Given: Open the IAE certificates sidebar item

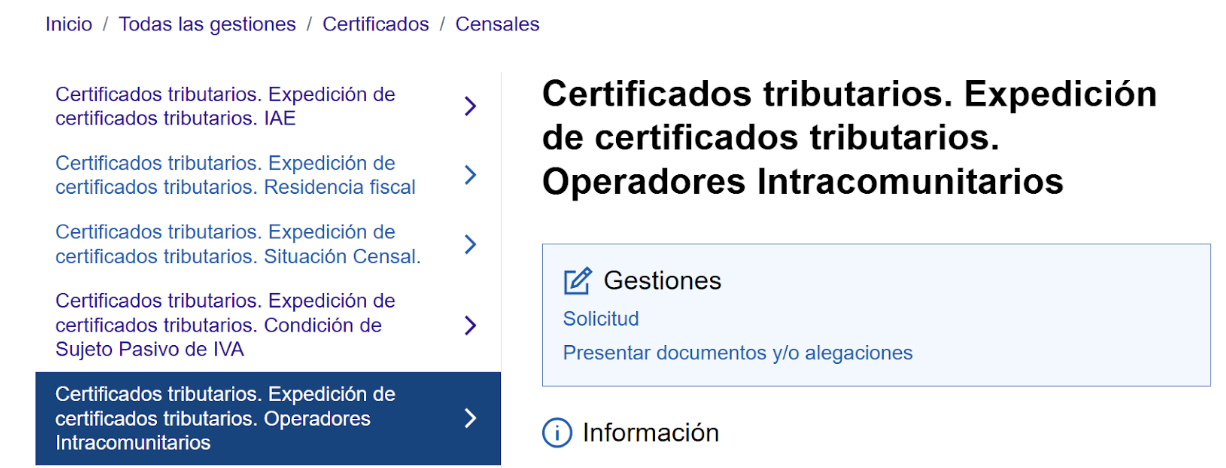Looking at the screenshot, I should pos(268,106).
